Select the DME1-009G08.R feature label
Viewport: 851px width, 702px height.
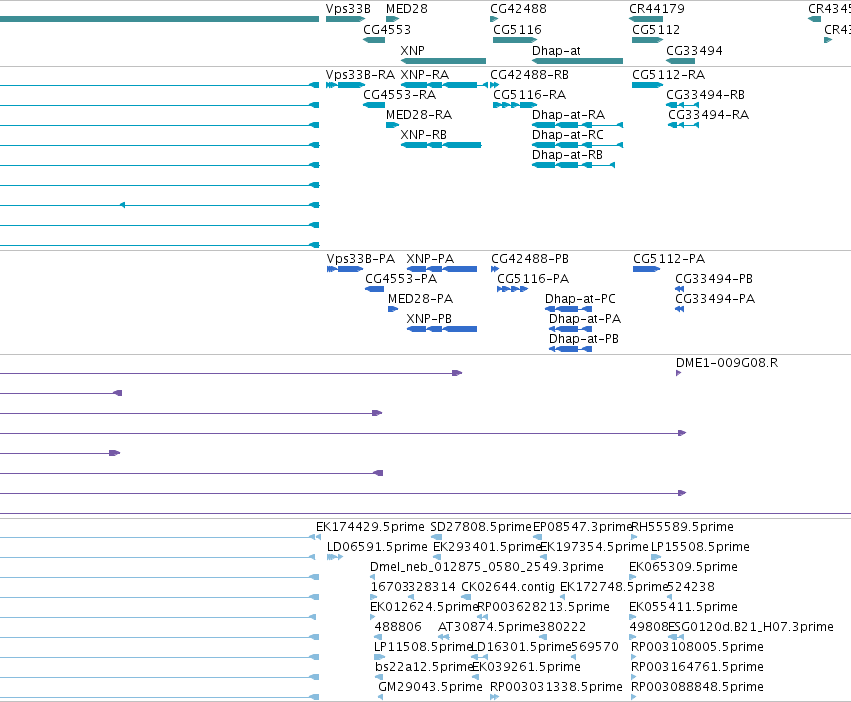point(727,363)
